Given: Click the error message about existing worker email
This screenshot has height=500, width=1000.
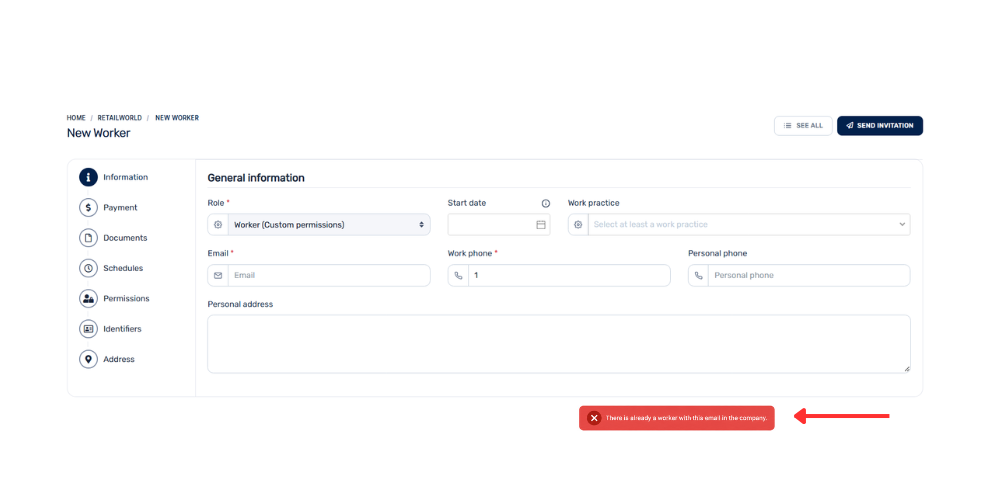Looking at the screenshot, I should (x=686, y=418).
